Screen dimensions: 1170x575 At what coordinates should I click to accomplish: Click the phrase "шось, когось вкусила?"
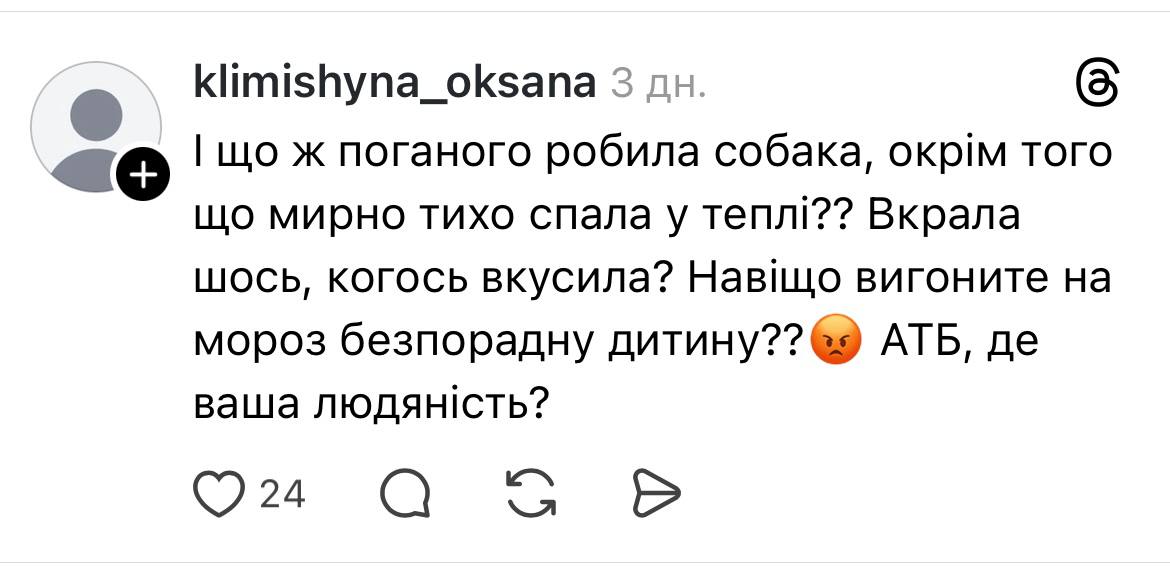(x=430, y=280)
